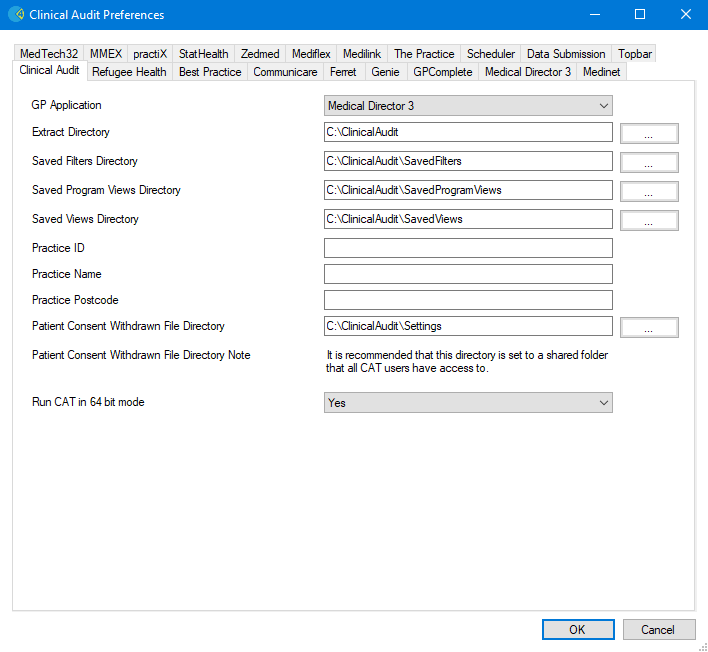Browse for the Saved Views Directory
This screenshot has height=652, width=708.
pyautogui.click(x=649, y=220)
